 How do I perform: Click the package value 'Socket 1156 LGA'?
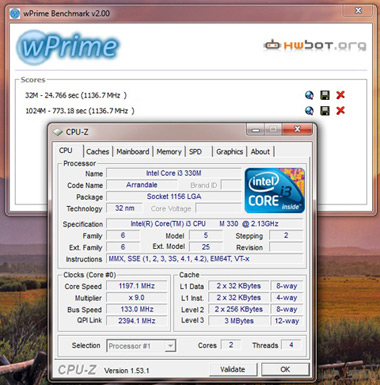(x=174, y=197)
